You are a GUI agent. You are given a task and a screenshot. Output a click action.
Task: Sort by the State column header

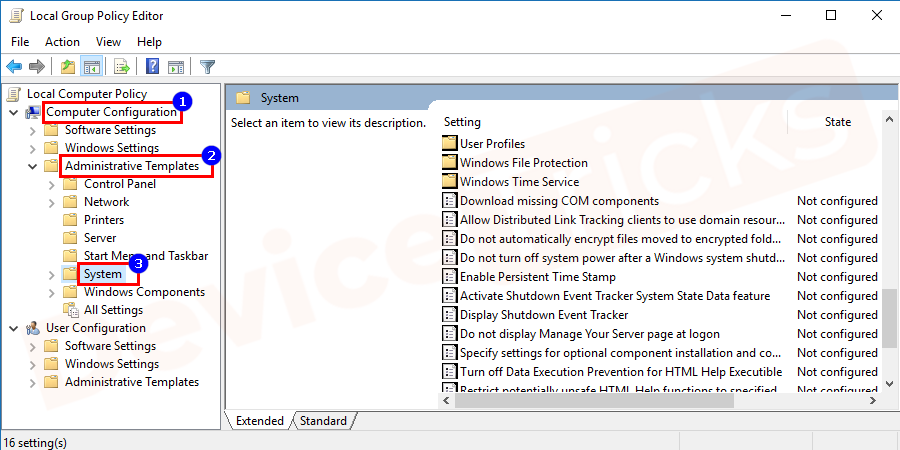[x=837, y=122]
